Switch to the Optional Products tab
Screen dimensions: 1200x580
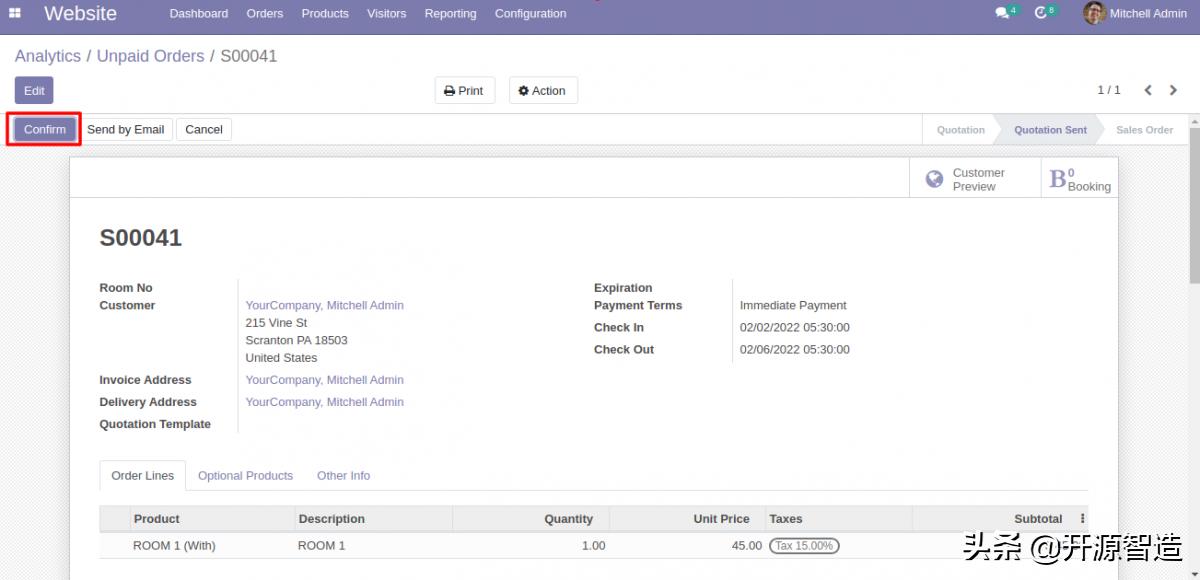point(245,476)
